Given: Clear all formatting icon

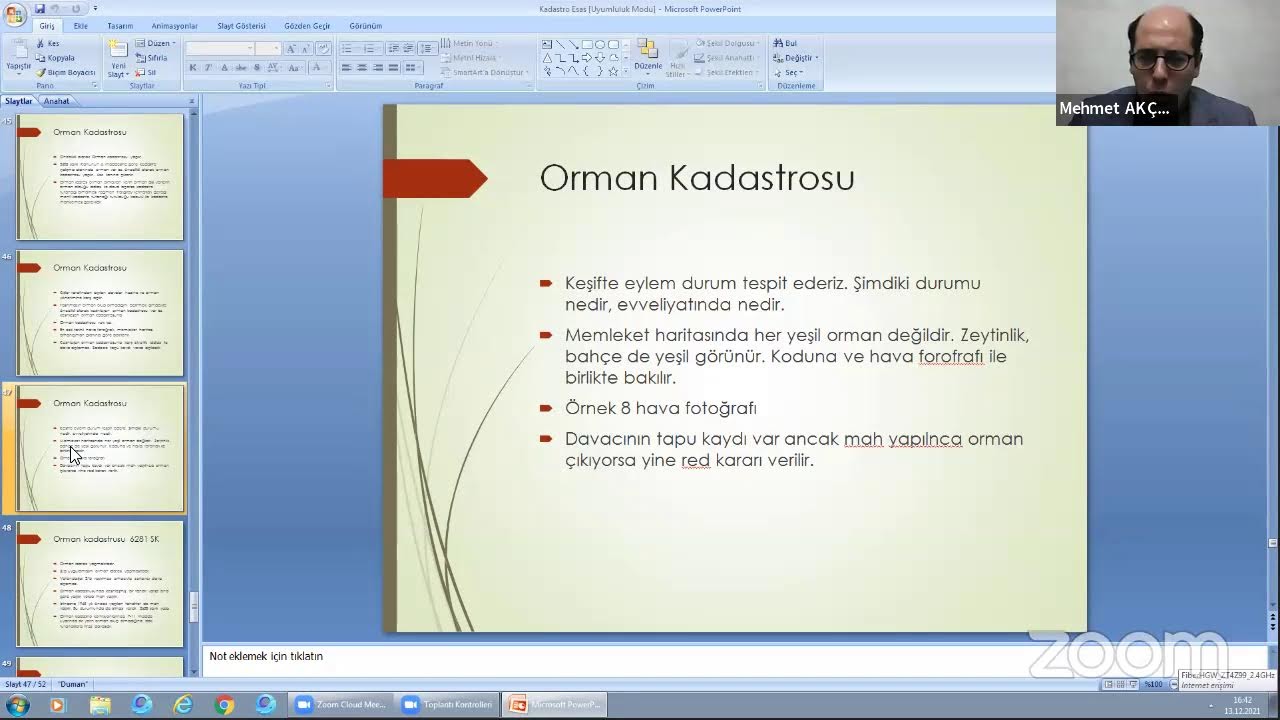Looking at the screenshot, I should tap(323, 48).
